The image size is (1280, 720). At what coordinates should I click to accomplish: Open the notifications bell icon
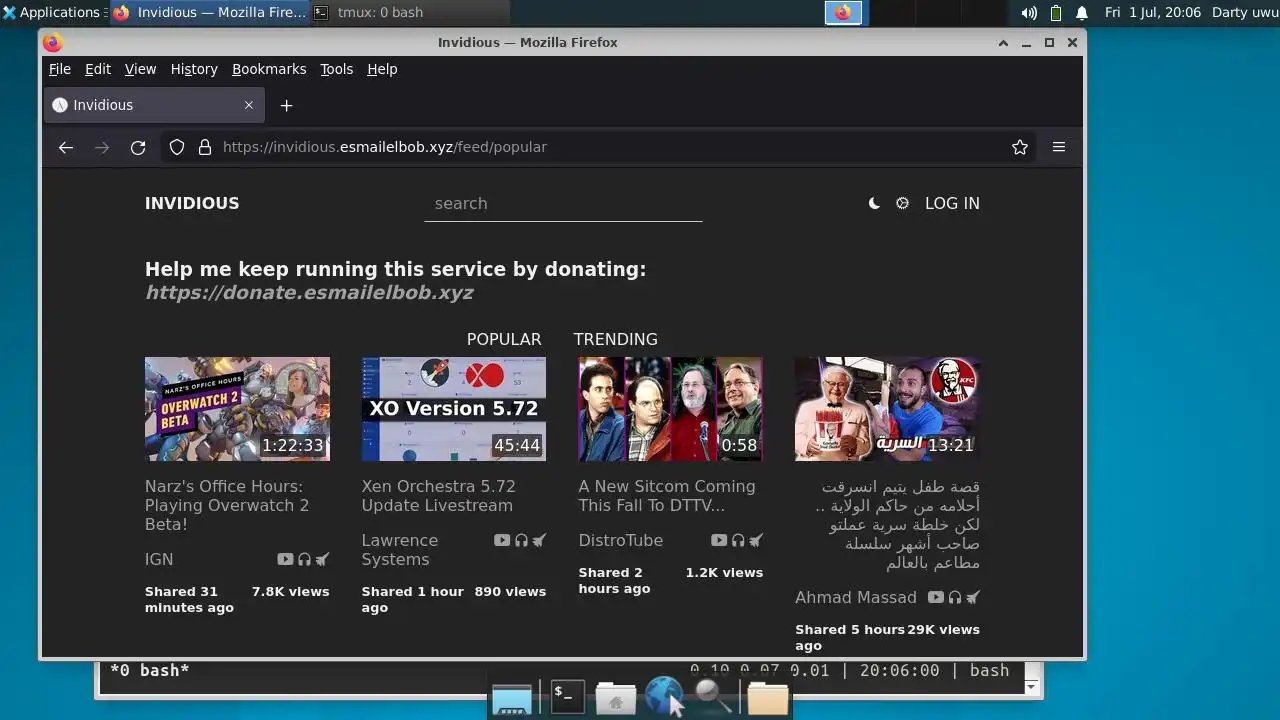pyautogui.click(x=1082, y=12)
